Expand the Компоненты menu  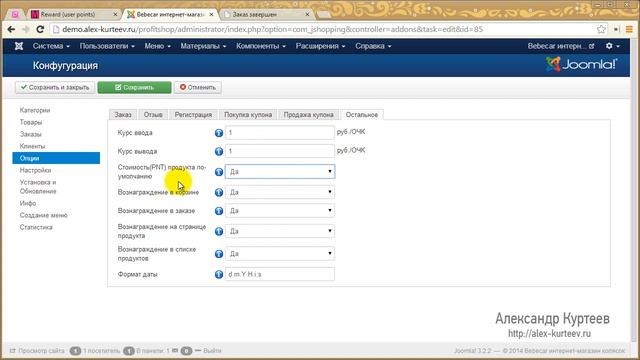[x=261, y=46]
